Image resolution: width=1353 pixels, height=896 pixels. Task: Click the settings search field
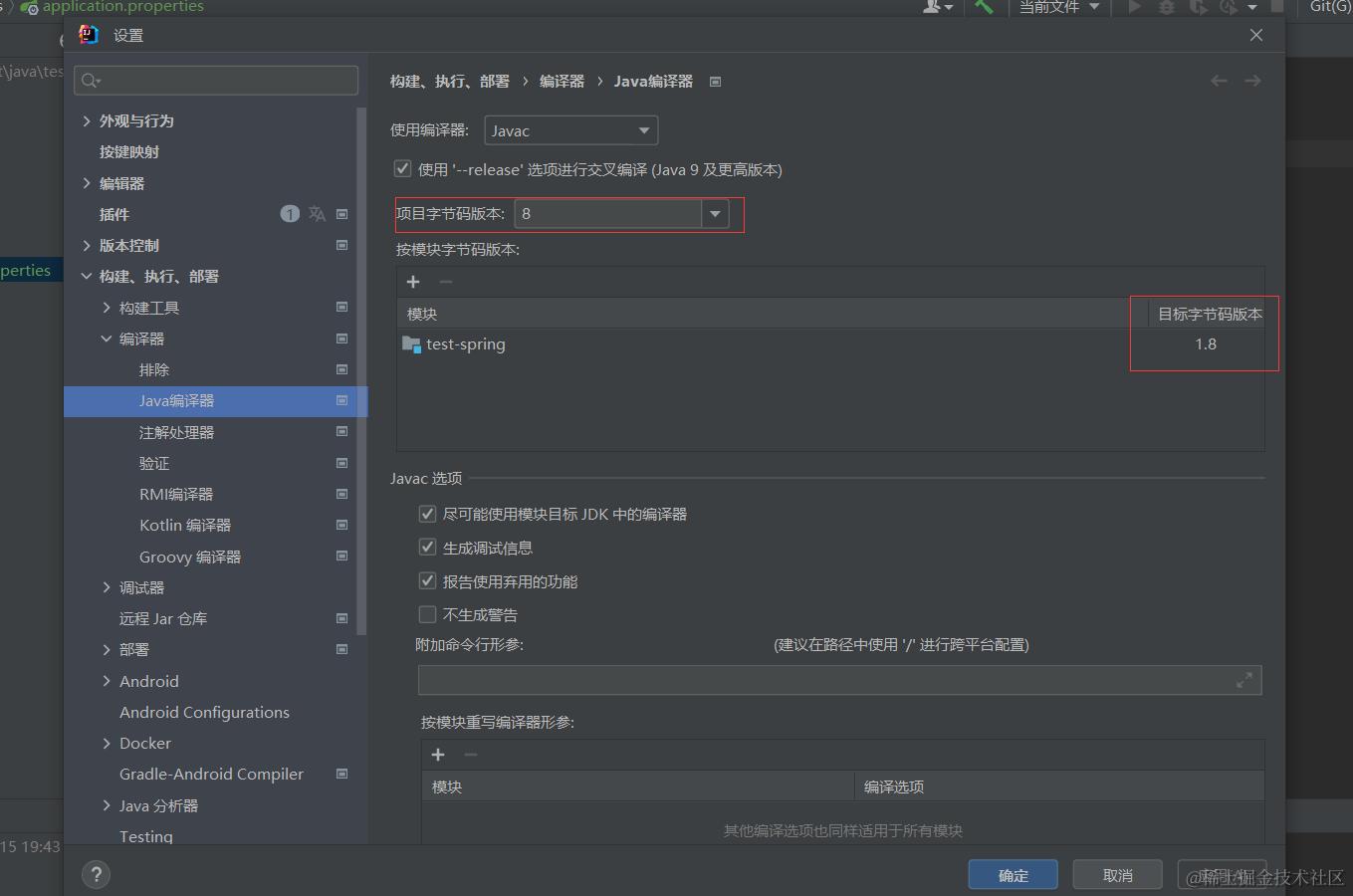[216, 81]
